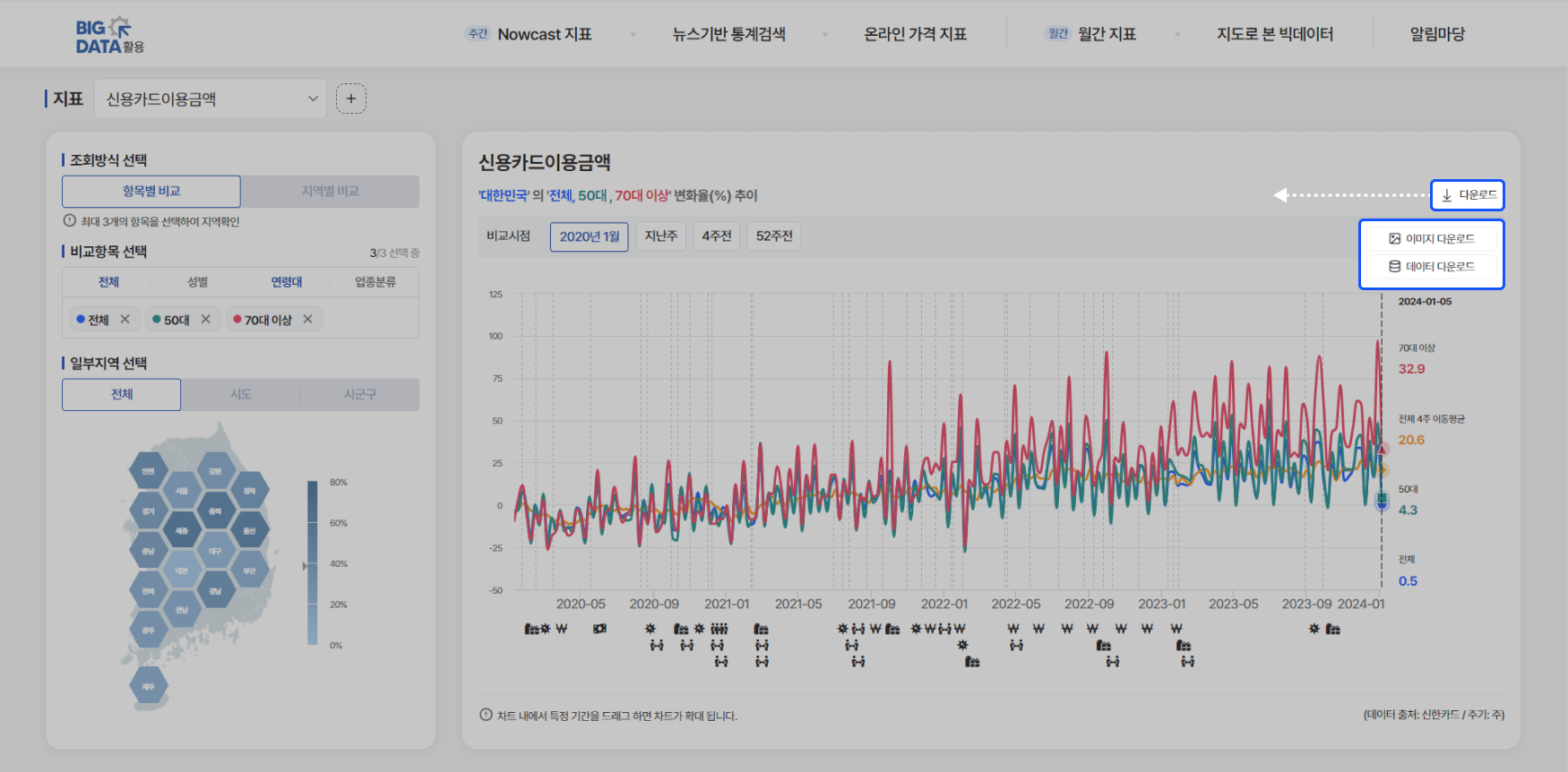Click the 전북 hexagon on the map
This screenshot has width=1568, height=772.
(148, 591)
